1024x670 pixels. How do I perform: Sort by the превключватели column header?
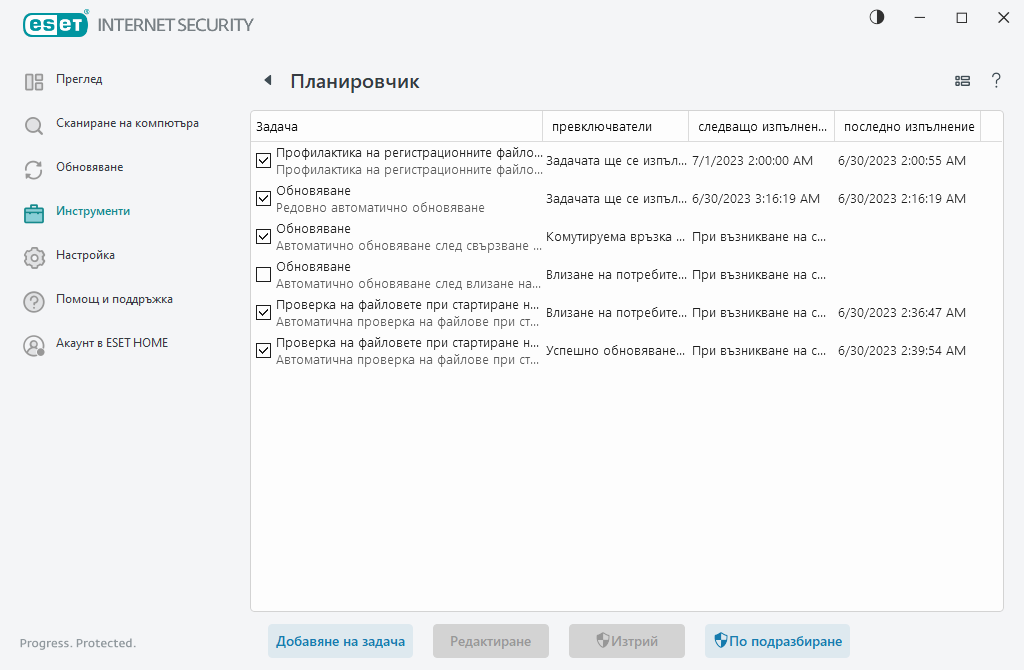615,127
